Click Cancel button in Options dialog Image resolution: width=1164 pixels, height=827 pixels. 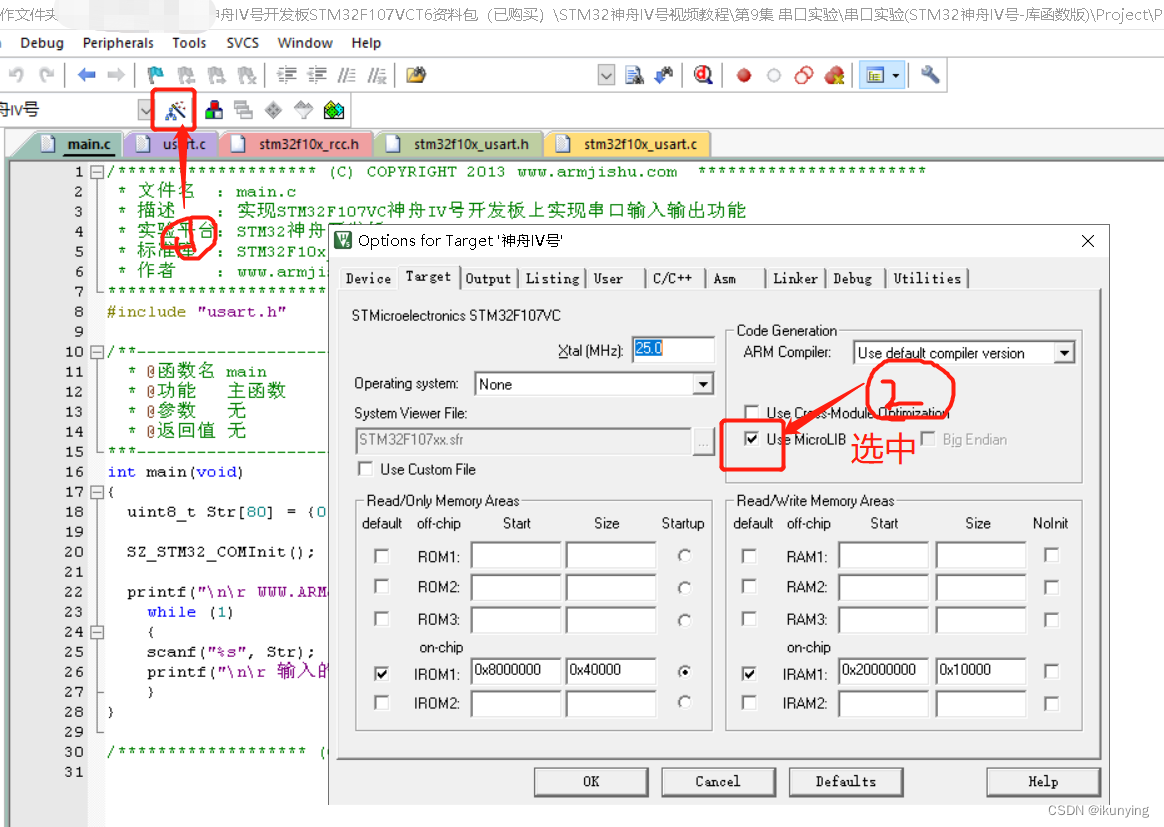coord(718,782)
